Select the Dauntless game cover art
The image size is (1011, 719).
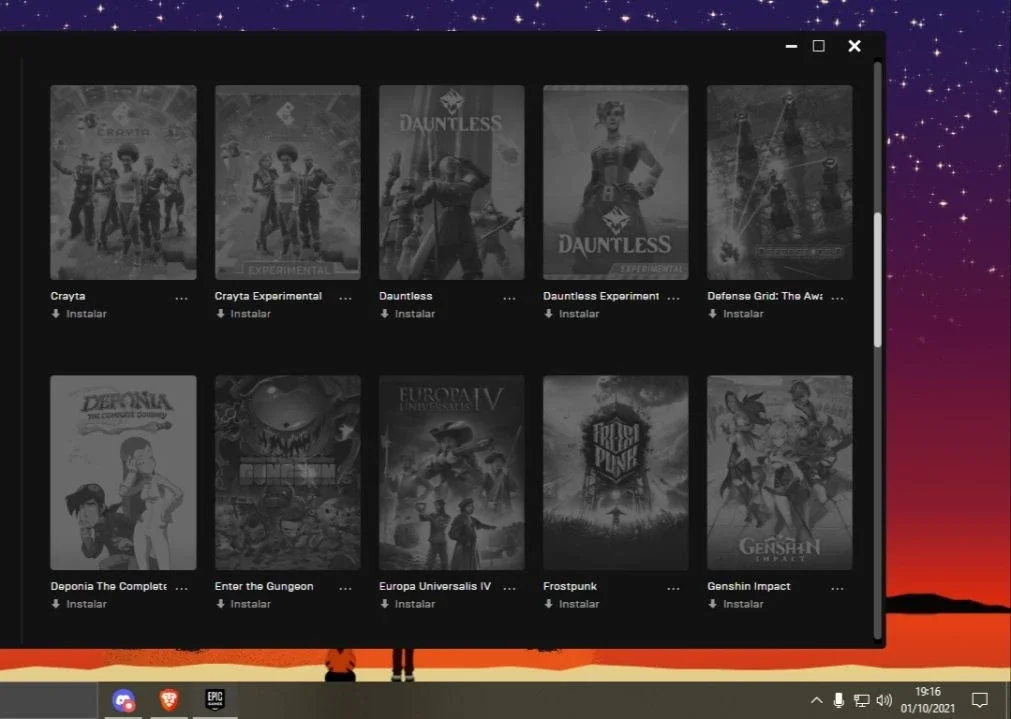coord(451,182)
